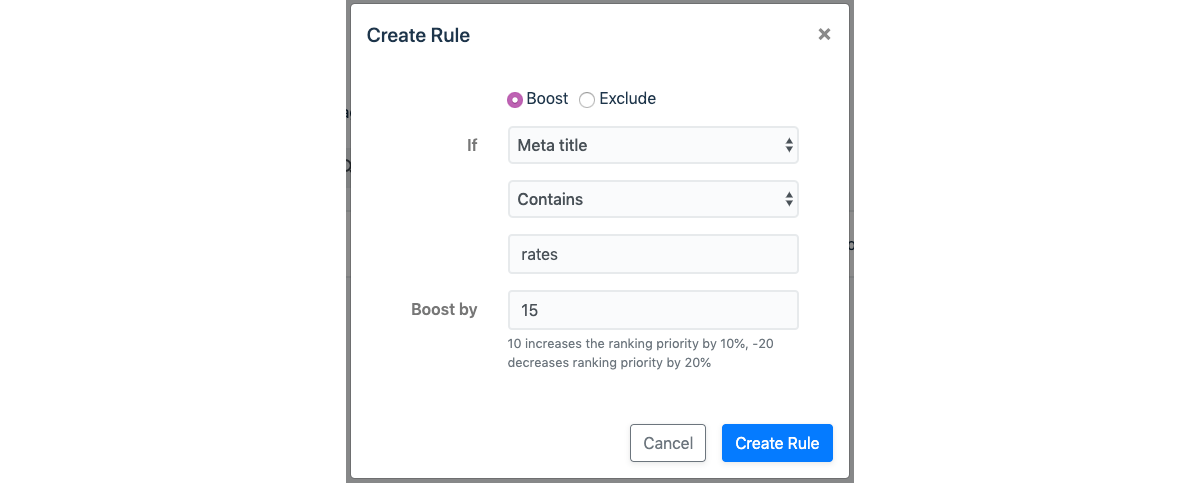Click the Cancel button
1200x483 pixels.
coord(668,443)
